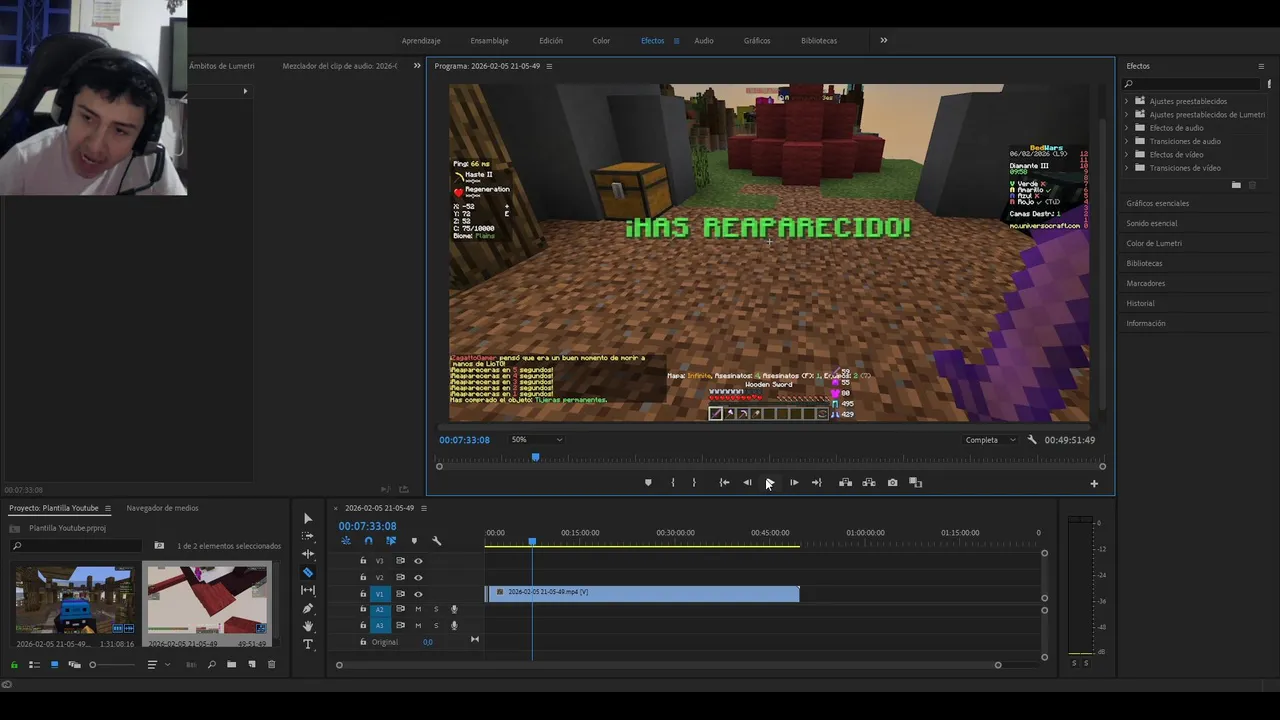Expand Ajustes preestablecidos folder
The height and width of the screenshot is (720, 1280).
[1127, 101]
